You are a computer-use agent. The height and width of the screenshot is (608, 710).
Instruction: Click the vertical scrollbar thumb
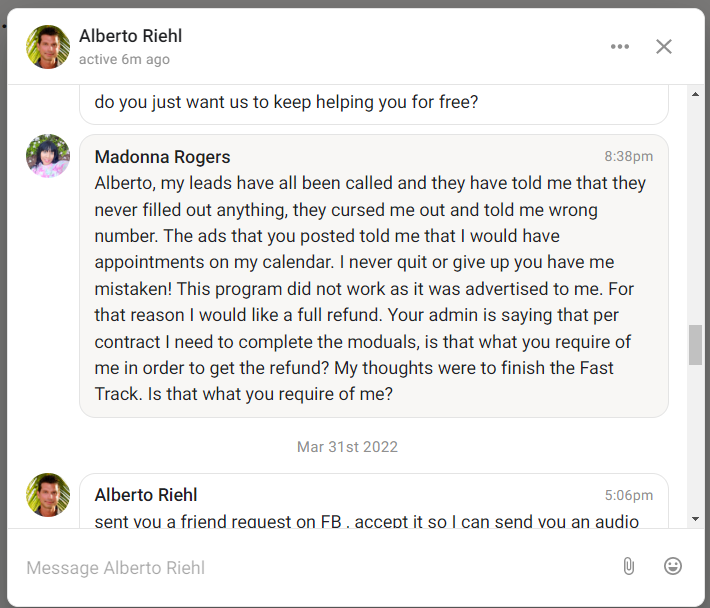pyautogui.click(x=696, y=345)
